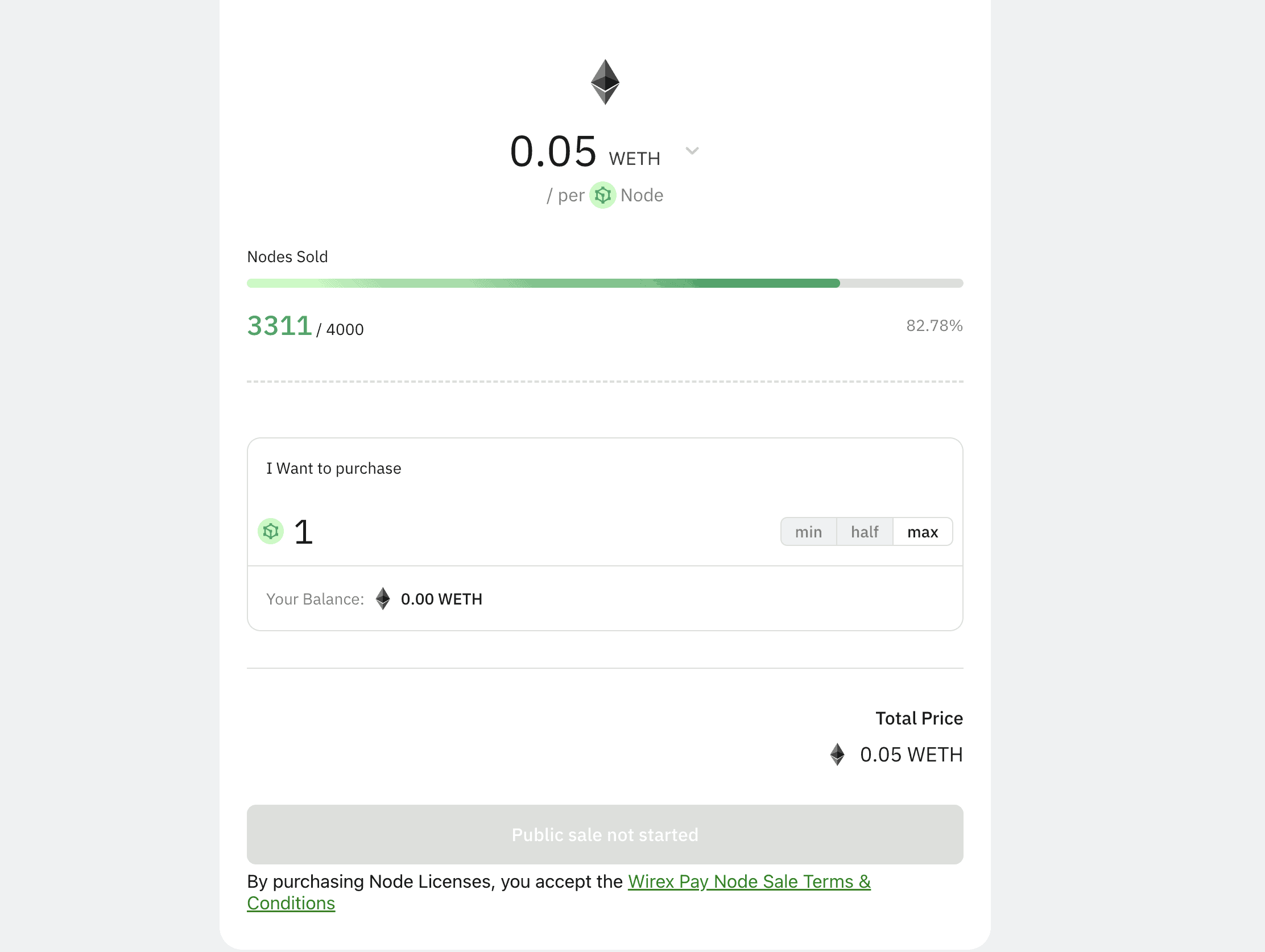Click the large Ethereum logo at top
The width and height of the screenshot is (1265, 952).
point(605,82)
